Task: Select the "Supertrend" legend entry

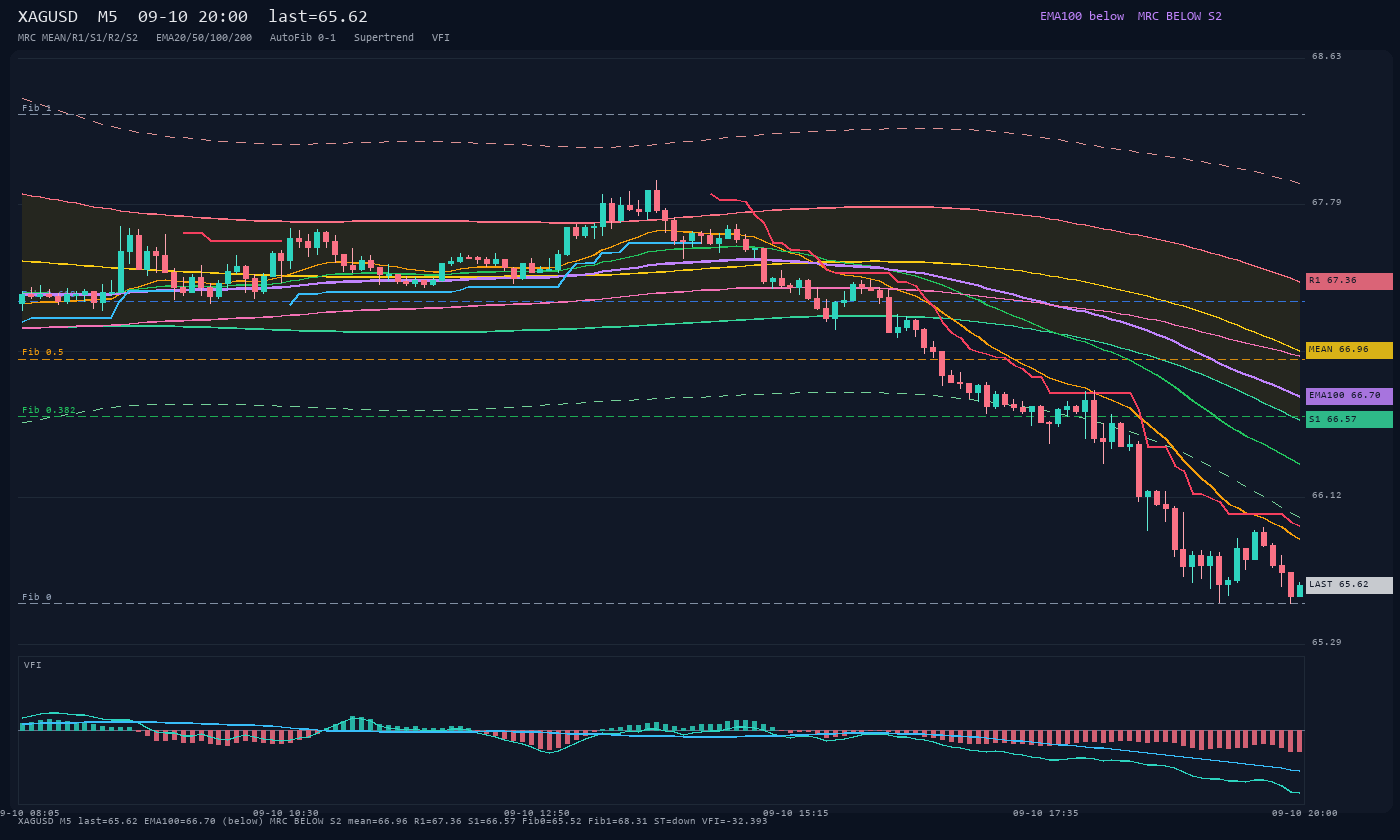Action: pos(384,38)
